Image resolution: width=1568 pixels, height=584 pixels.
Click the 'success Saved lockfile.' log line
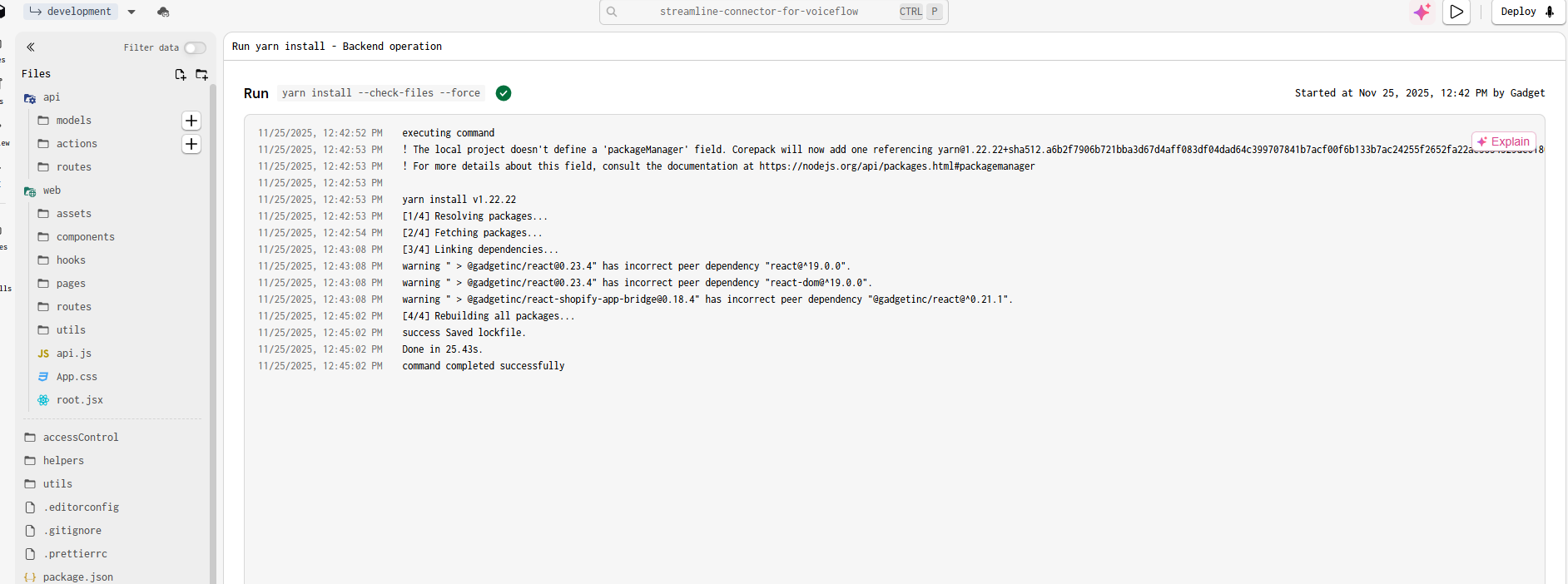(x=464, y=333)
